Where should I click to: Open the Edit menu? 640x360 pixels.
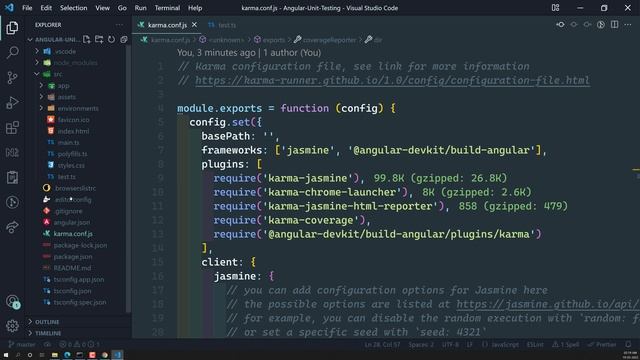[x=46, y=8]
